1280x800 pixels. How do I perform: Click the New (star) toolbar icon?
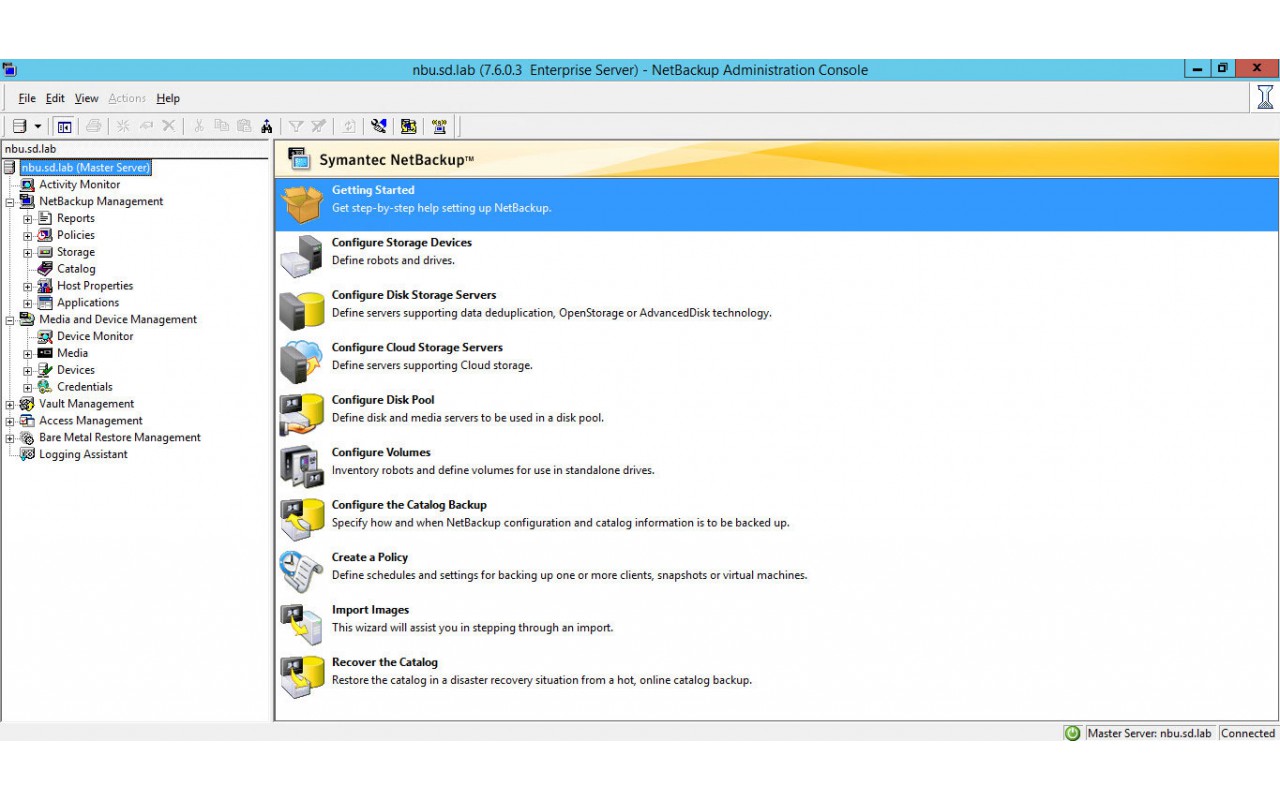[x=123, y=126]
